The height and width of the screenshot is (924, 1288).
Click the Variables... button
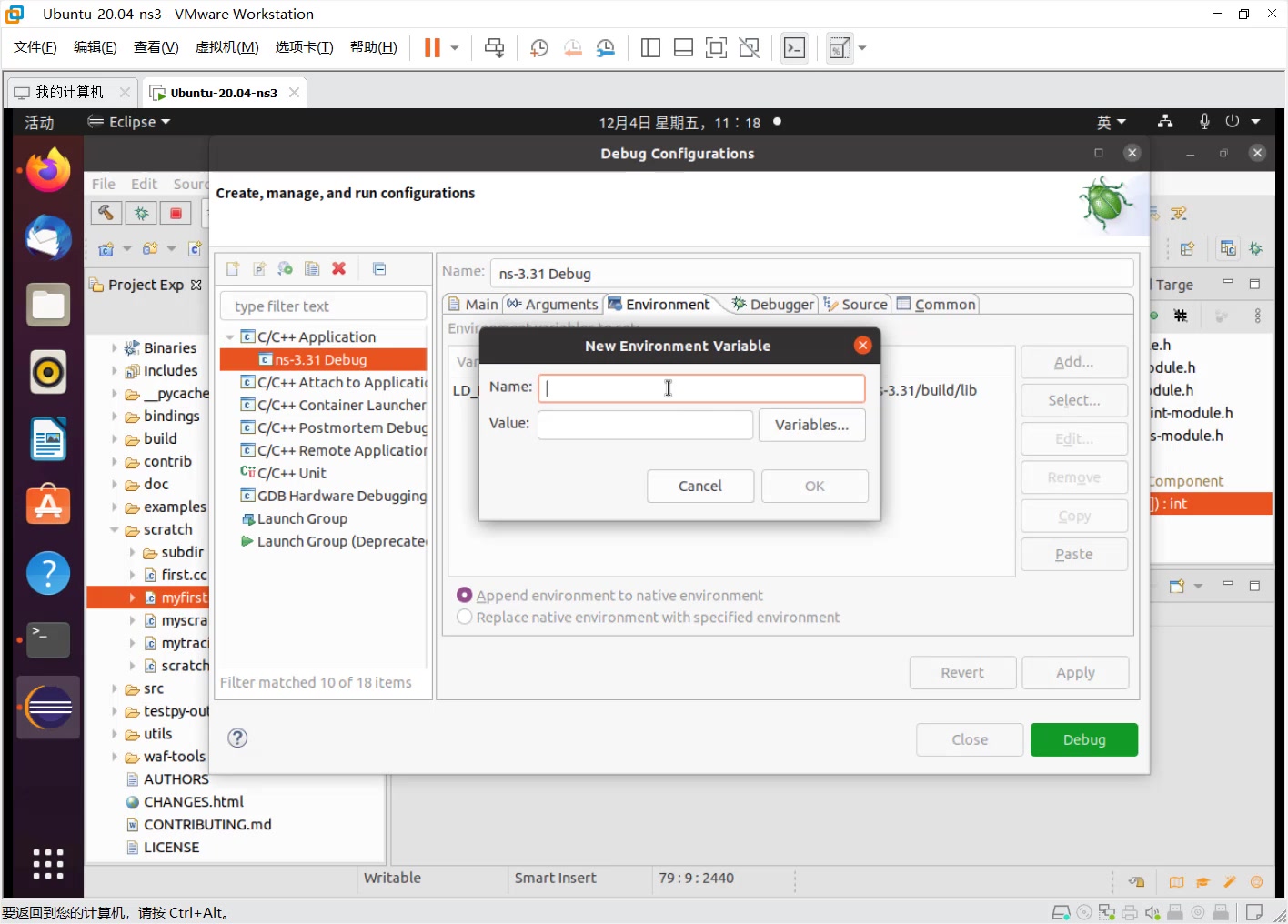812,425
